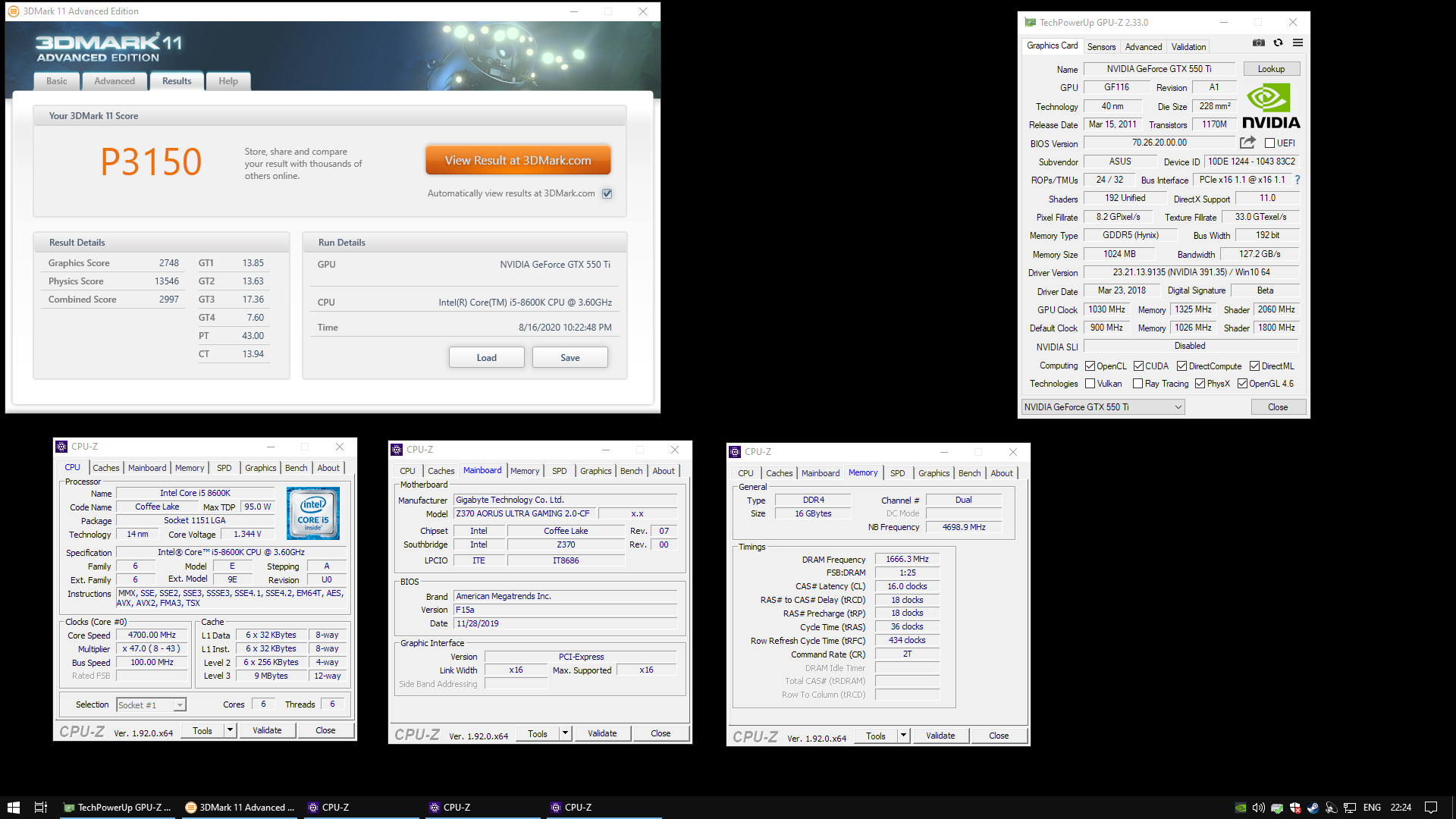Toggle the DirectML checkbox
Screen dimensions: 1456x819
point(1254,366)
